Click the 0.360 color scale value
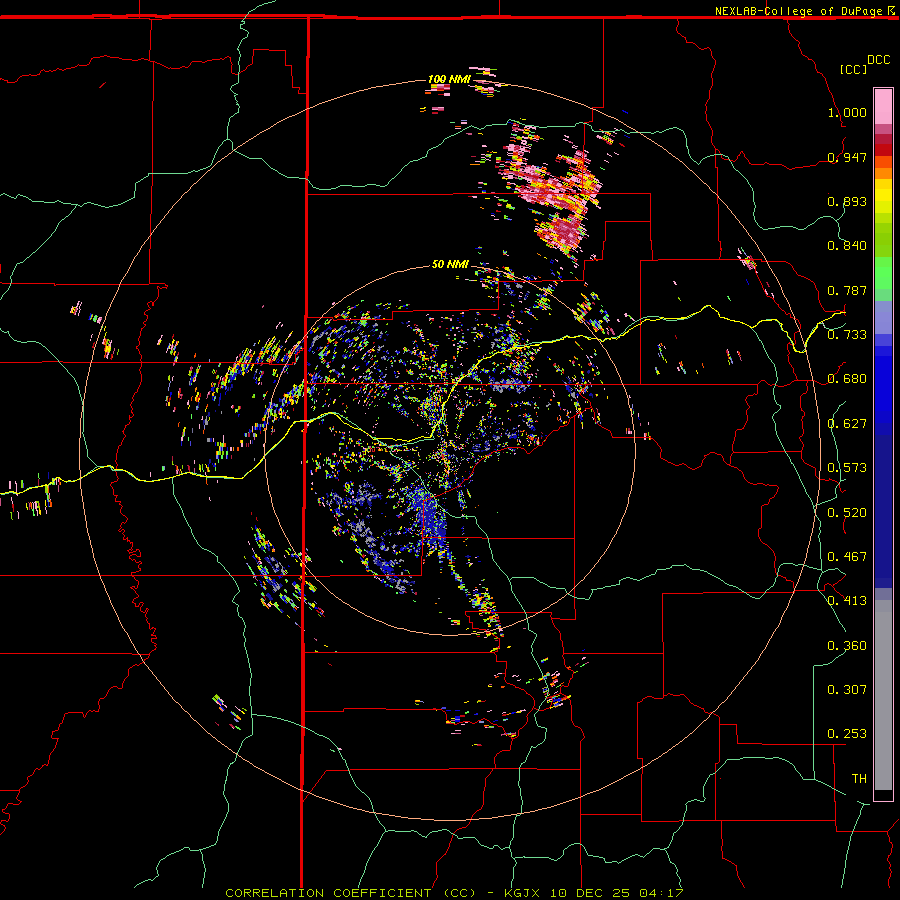This screenshot has width=900, height=900. [x=847, y=646]
